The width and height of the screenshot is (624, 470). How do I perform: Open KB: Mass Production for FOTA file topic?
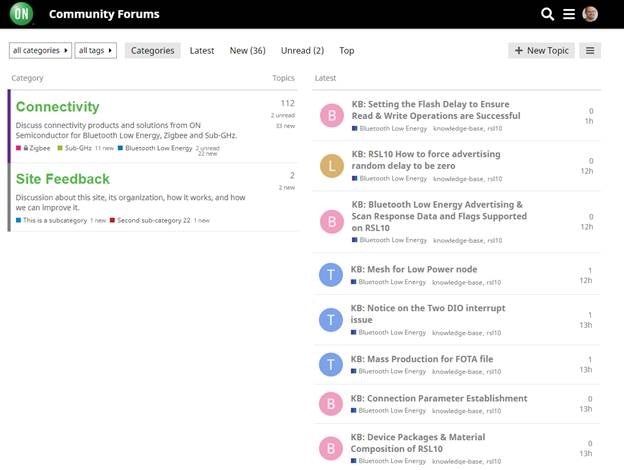[x=422, y=359]
